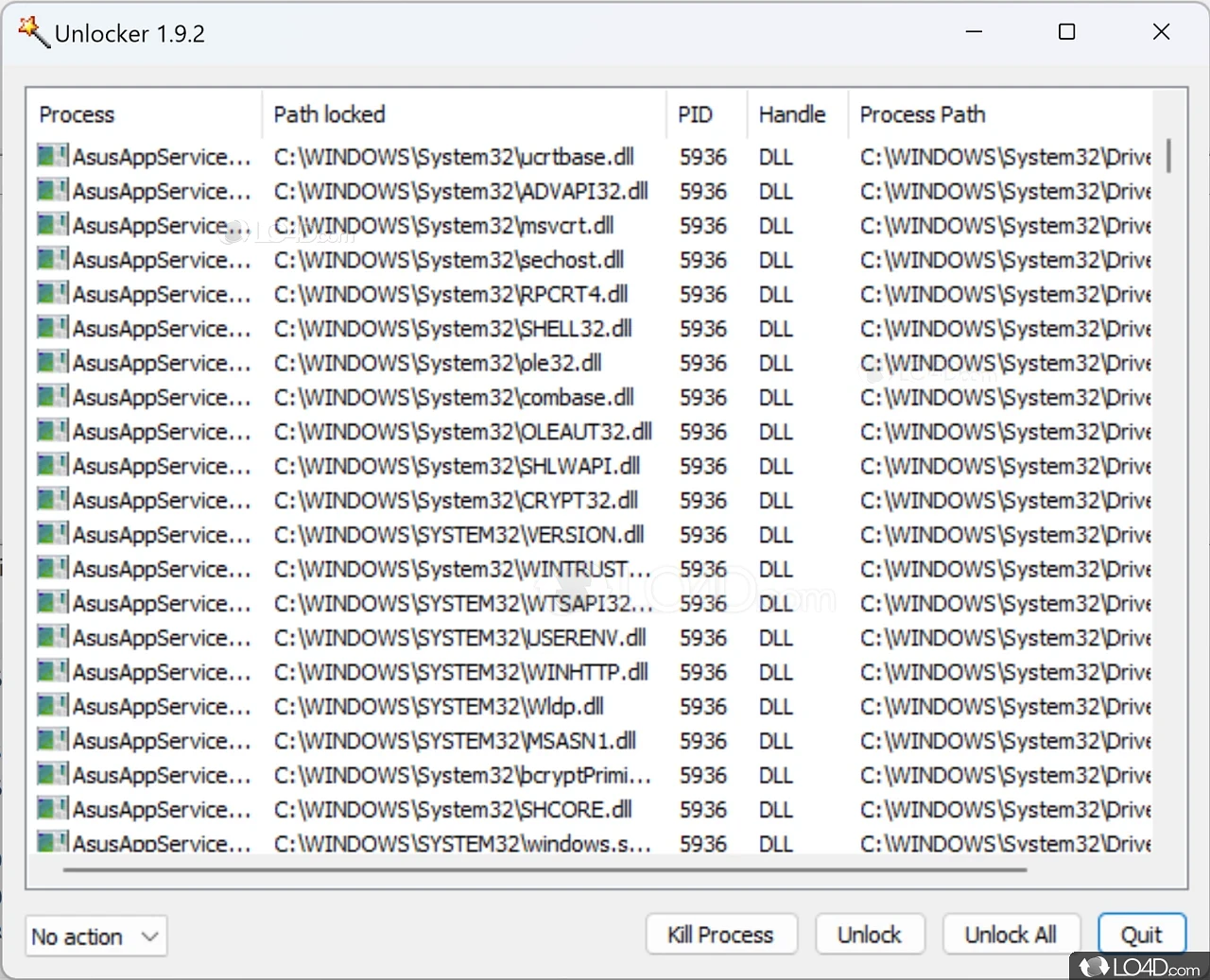Maximize the Unlocker window

(x=1067, y=32)
